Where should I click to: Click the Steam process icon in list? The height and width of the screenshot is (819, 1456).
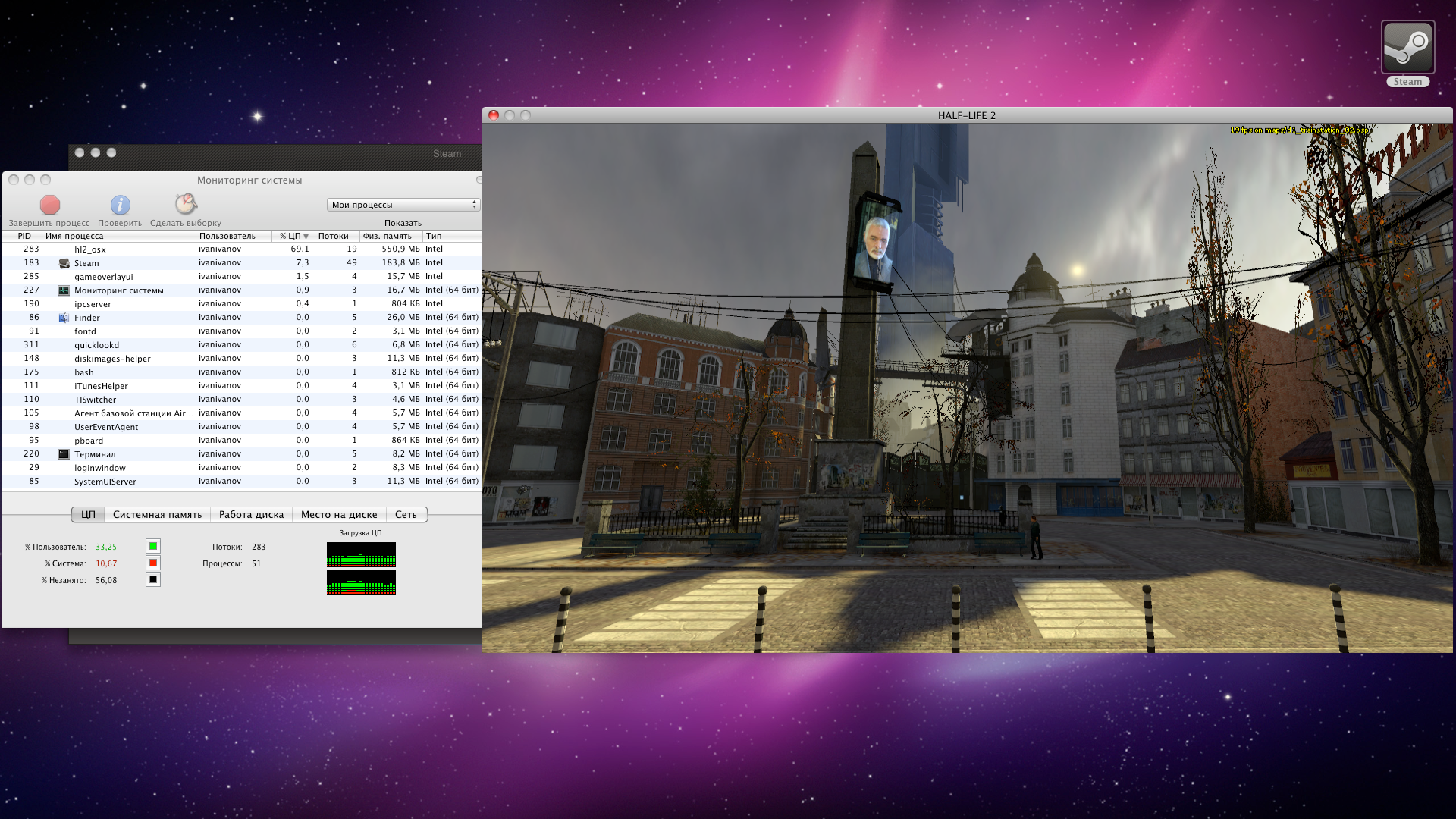click(x=64, y=263)
